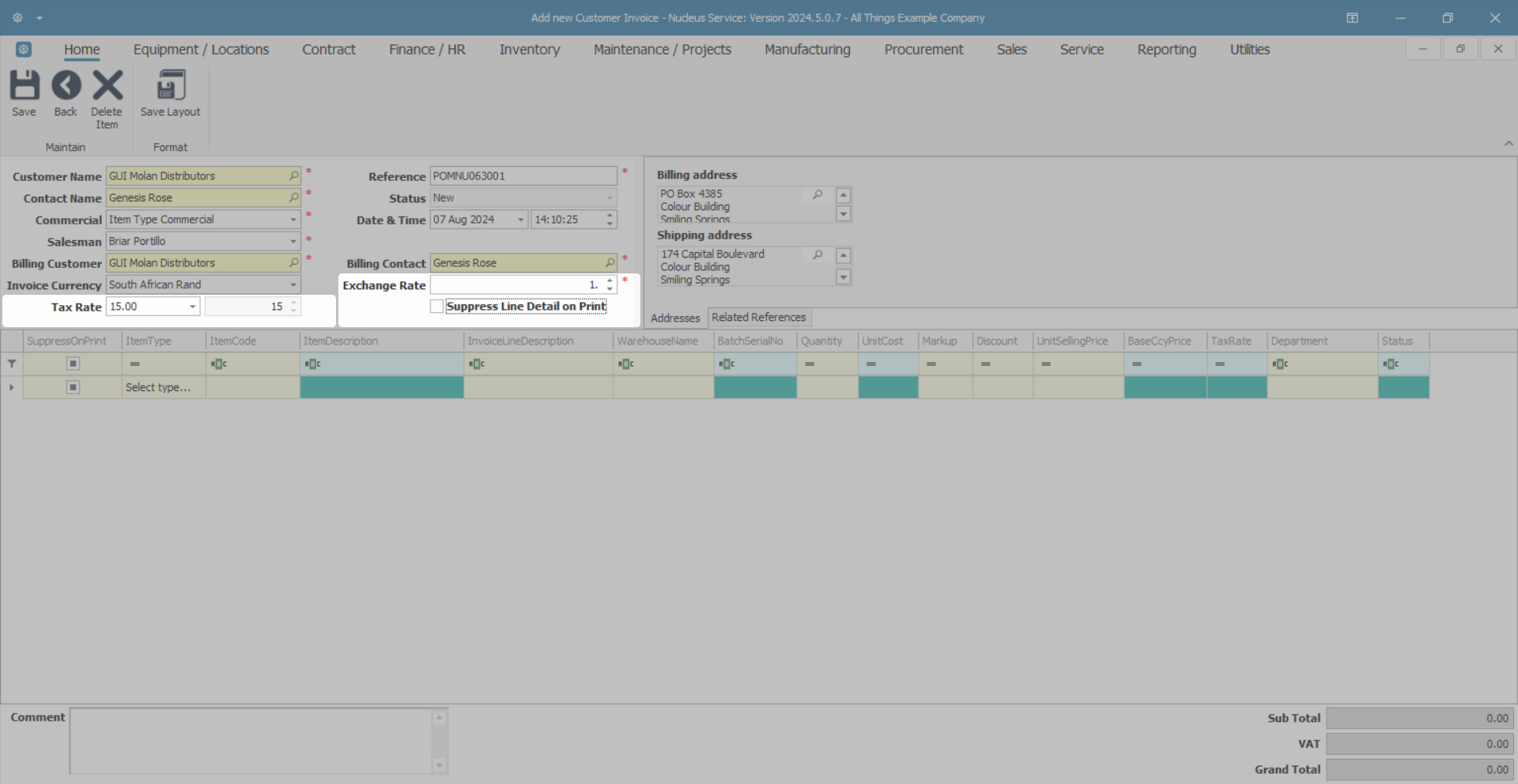Open the Contract ribbon tab

tap(329, 49)
